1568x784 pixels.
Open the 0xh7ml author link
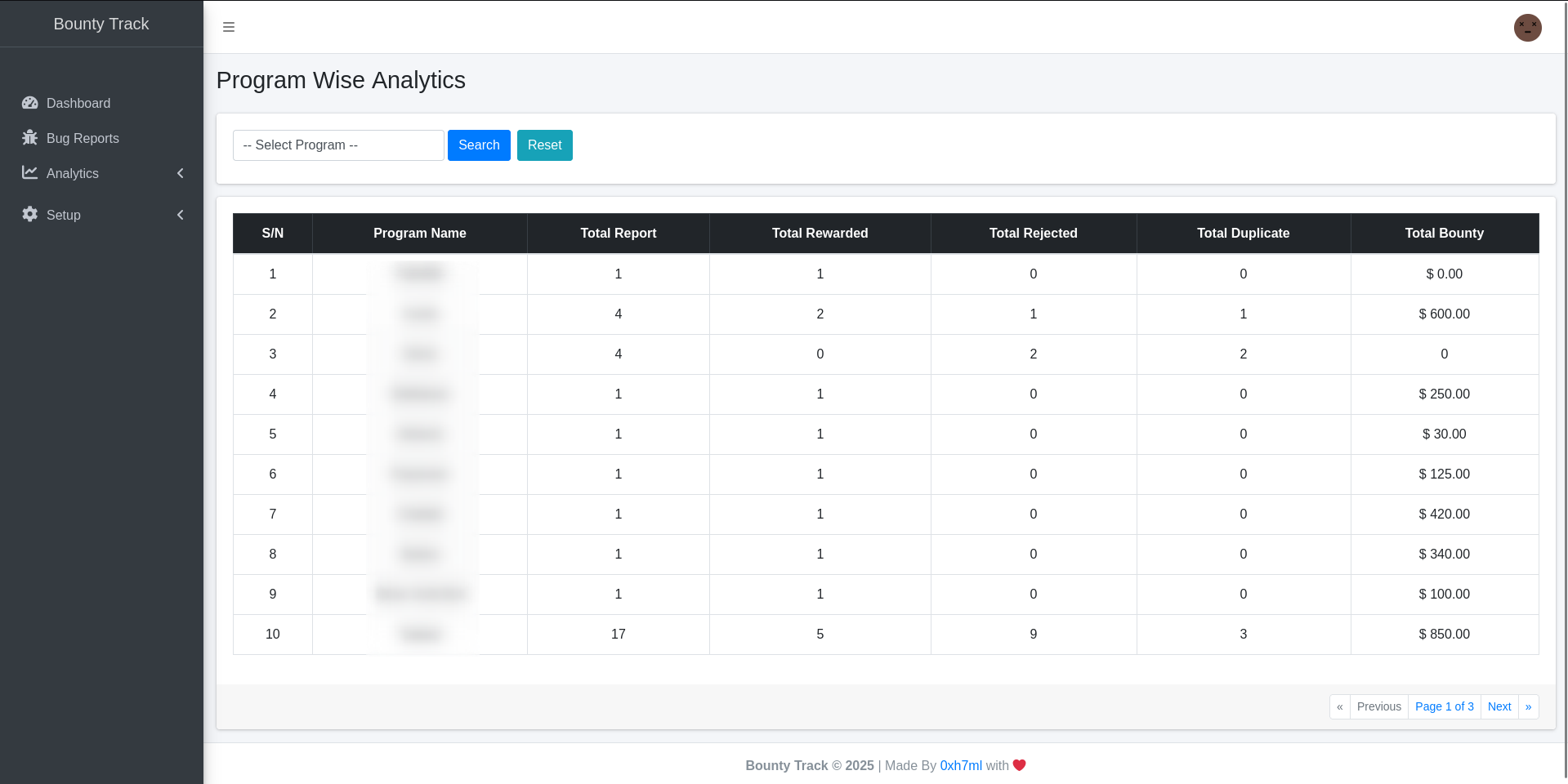point(961,765)
